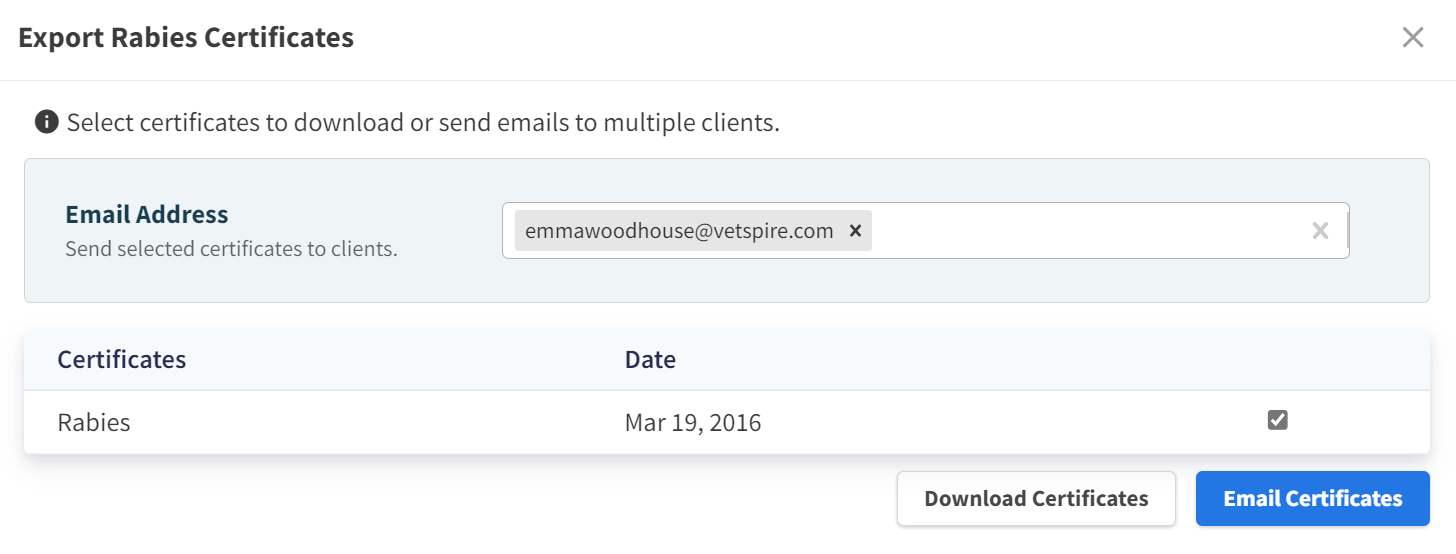Click the Download Certificates button

point(1036,499)
